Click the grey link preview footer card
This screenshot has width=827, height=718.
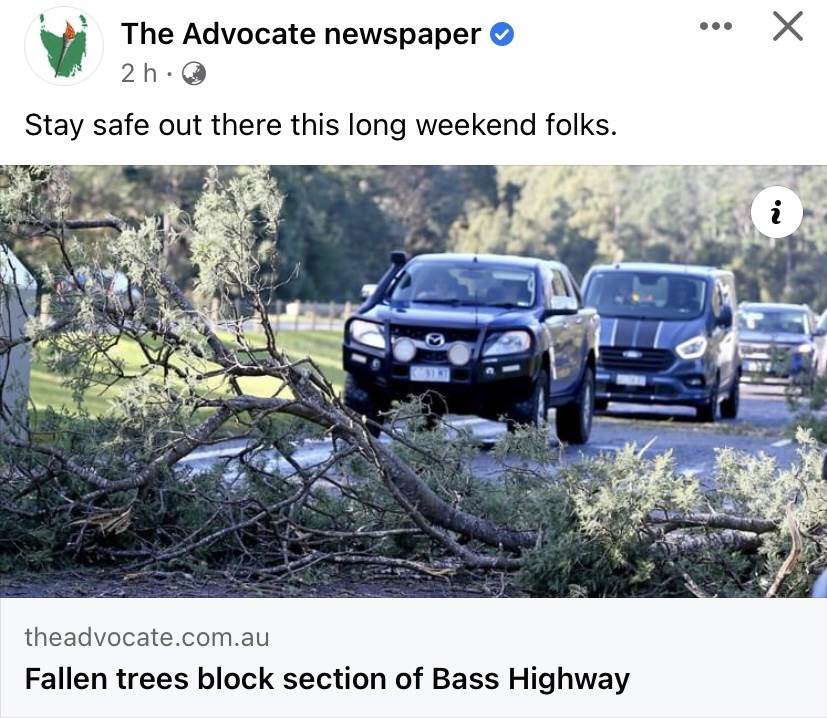point(414,657)
